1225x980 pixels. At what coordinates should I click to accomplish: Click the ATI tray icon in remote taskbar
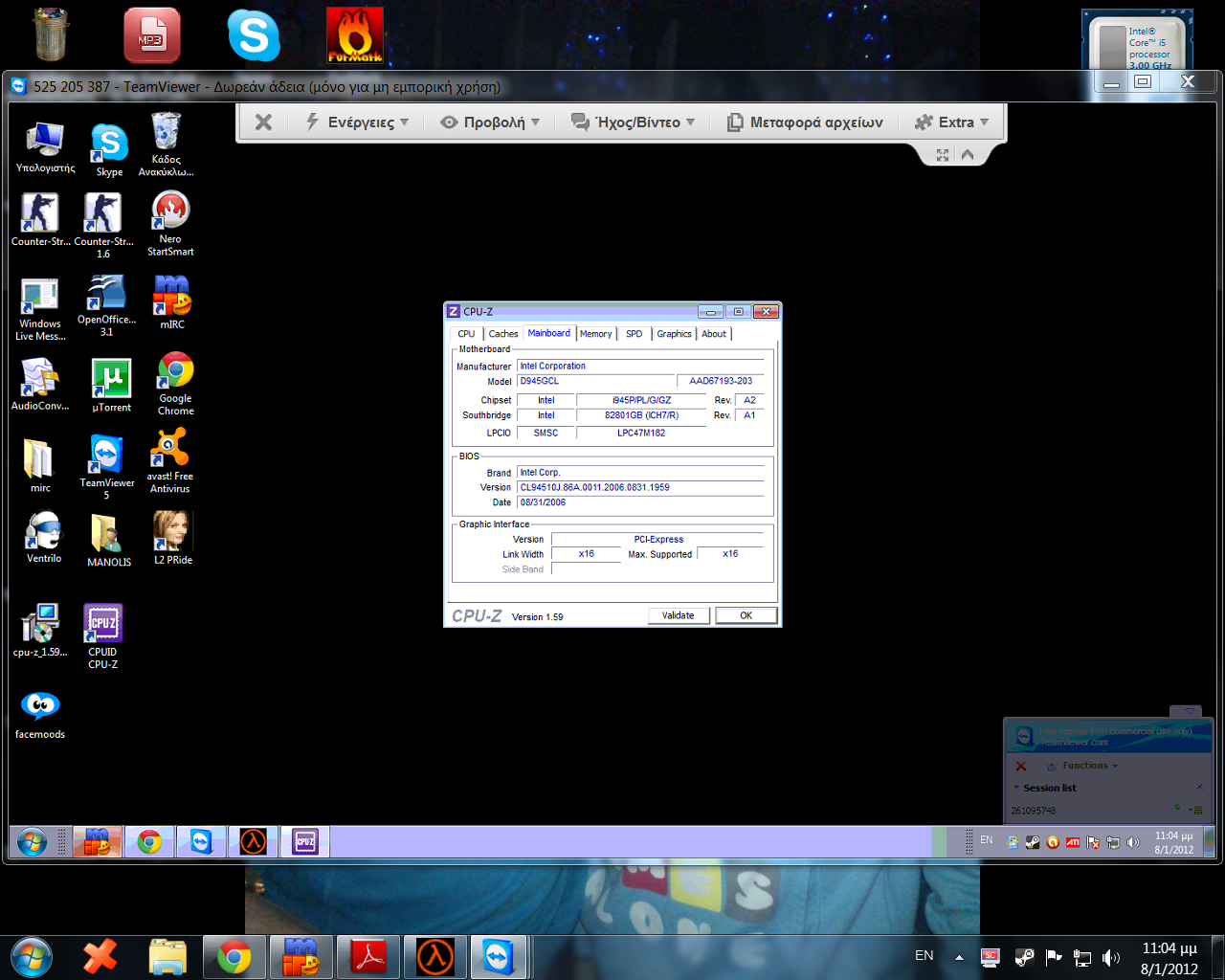pos(1073,842)
